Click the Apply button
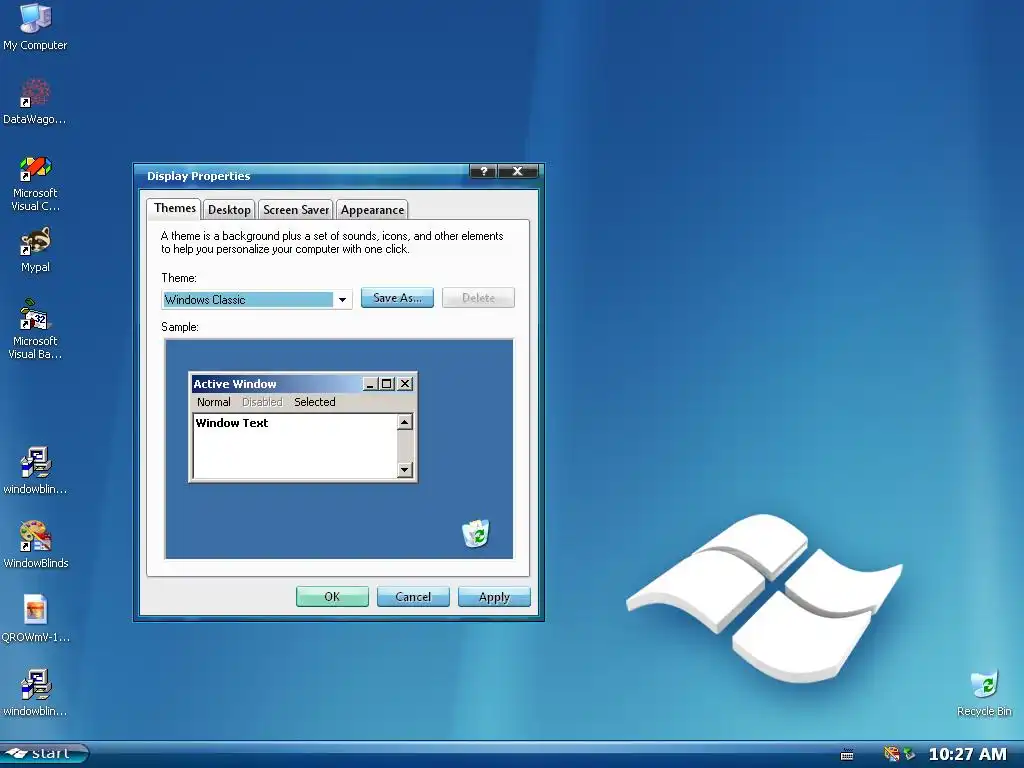 pyautogui.click(x=494, y=596)
